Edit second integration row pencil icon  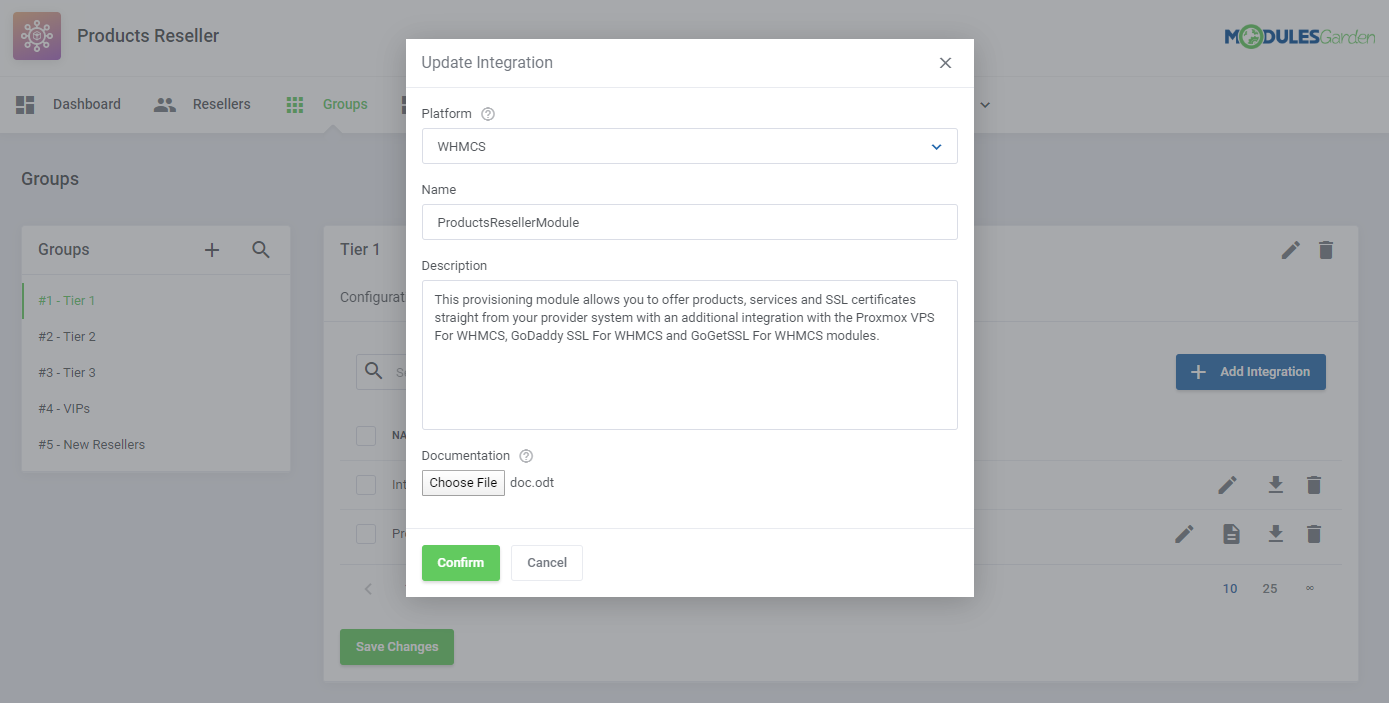coord(1184,534)
